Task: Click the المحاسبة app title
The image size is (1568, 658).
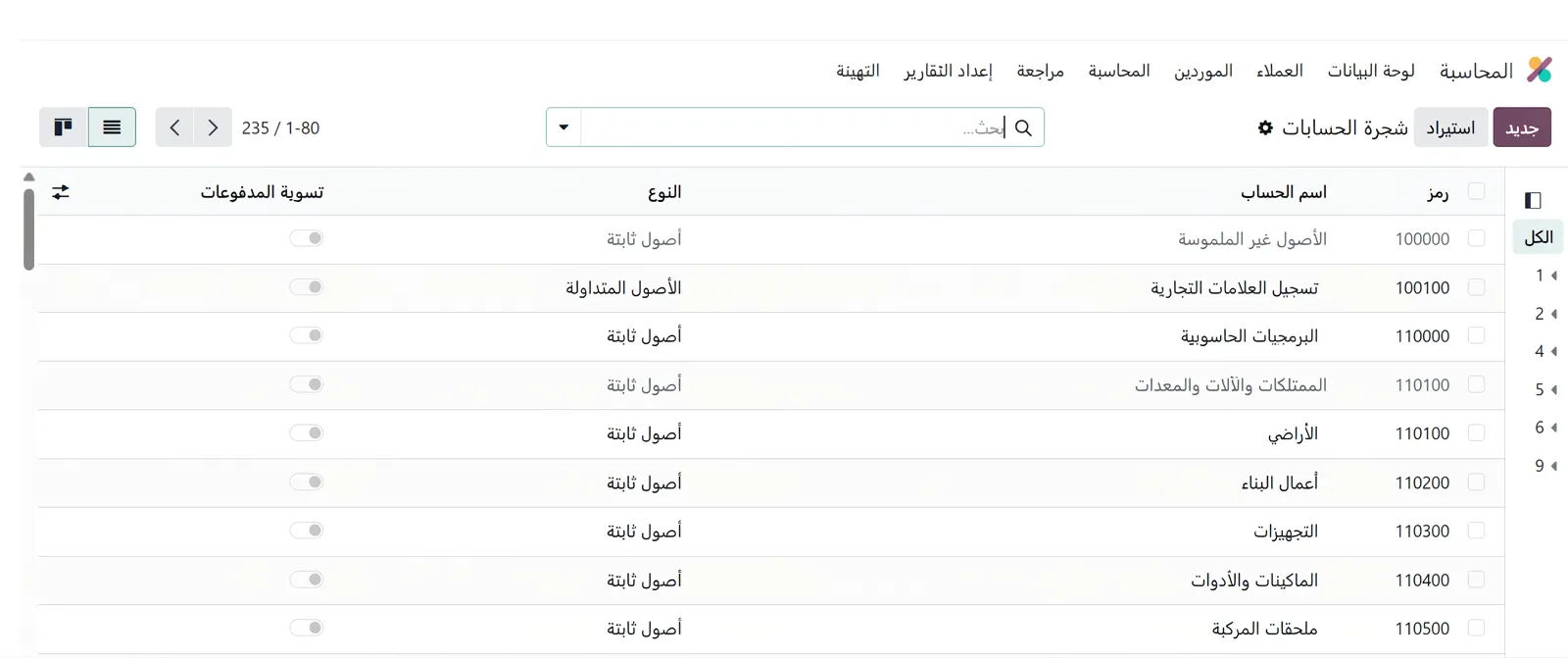Action: (x=1476, y=71)
